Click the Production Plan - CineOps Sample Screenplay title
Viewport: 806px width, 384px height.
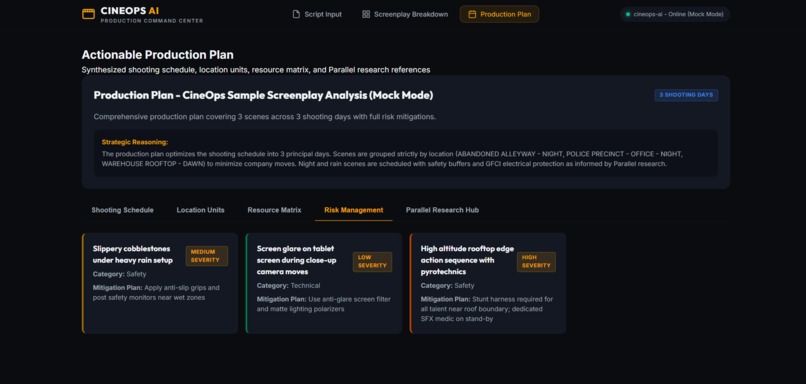263,96
